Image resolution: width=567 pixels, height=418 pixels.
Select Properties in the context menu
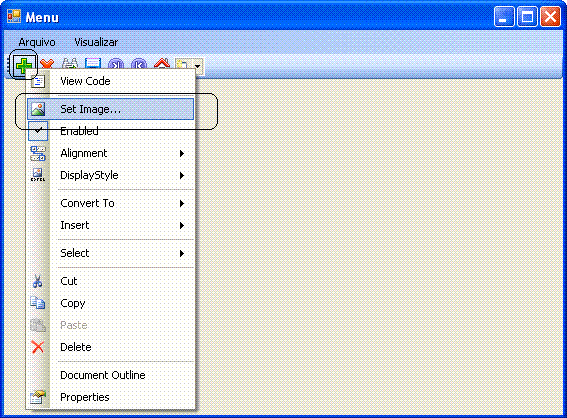click(110, 397)
